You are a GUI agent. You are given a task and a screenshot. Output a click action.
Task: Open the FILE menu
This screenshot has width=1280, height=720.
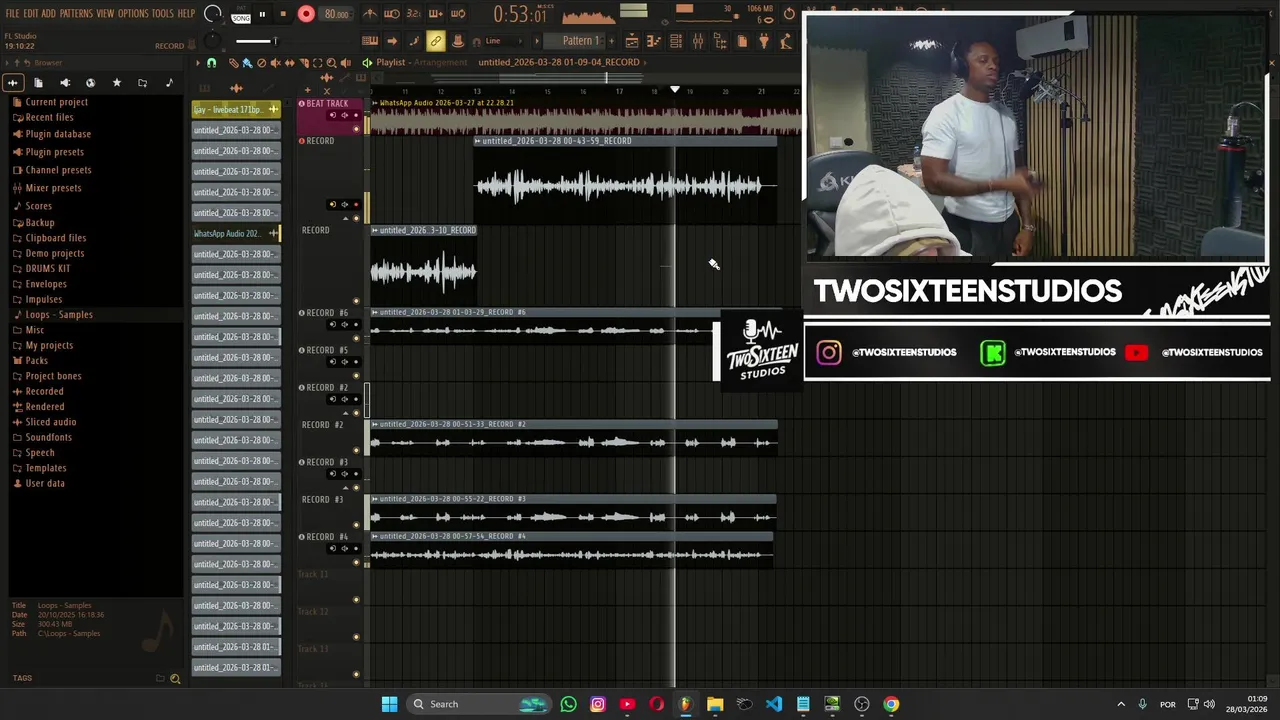(x=13, y=13)
